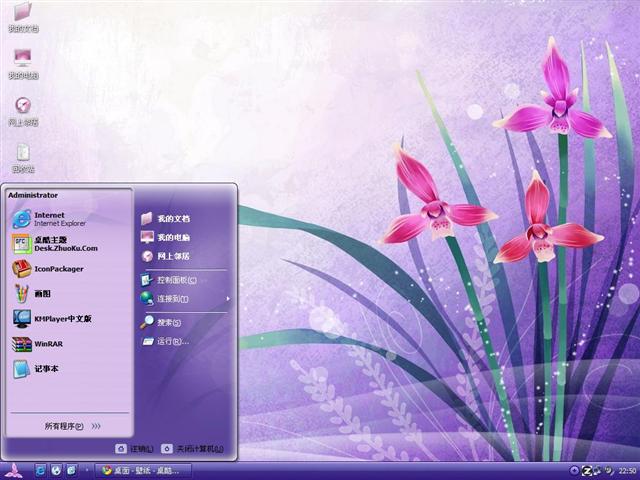Image resolution: width=640 pixels, height=480 pixels.
Task: Select the 回收站 recycle bin desktop icon
Action: pos(23,158)
